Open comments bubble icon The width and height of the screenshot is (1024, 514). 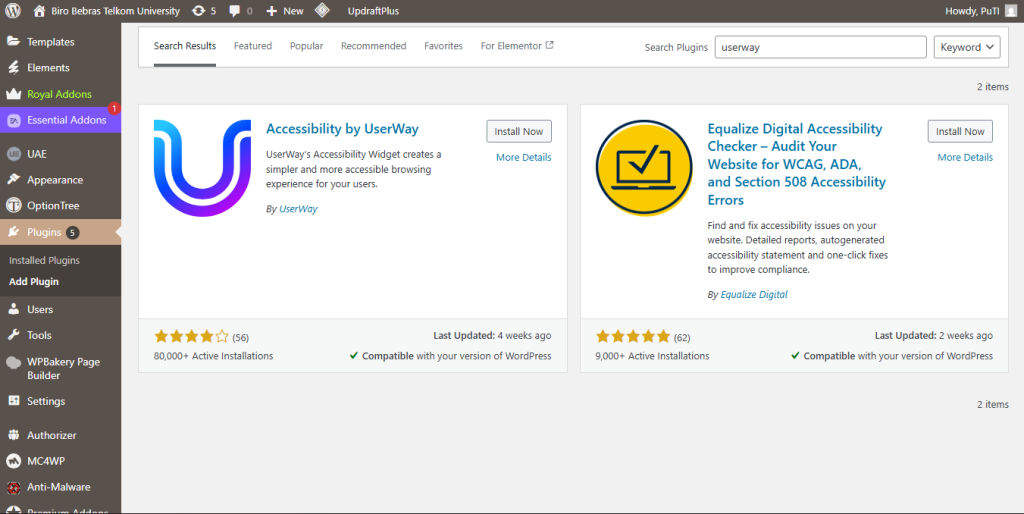click(x=234, y=10)
